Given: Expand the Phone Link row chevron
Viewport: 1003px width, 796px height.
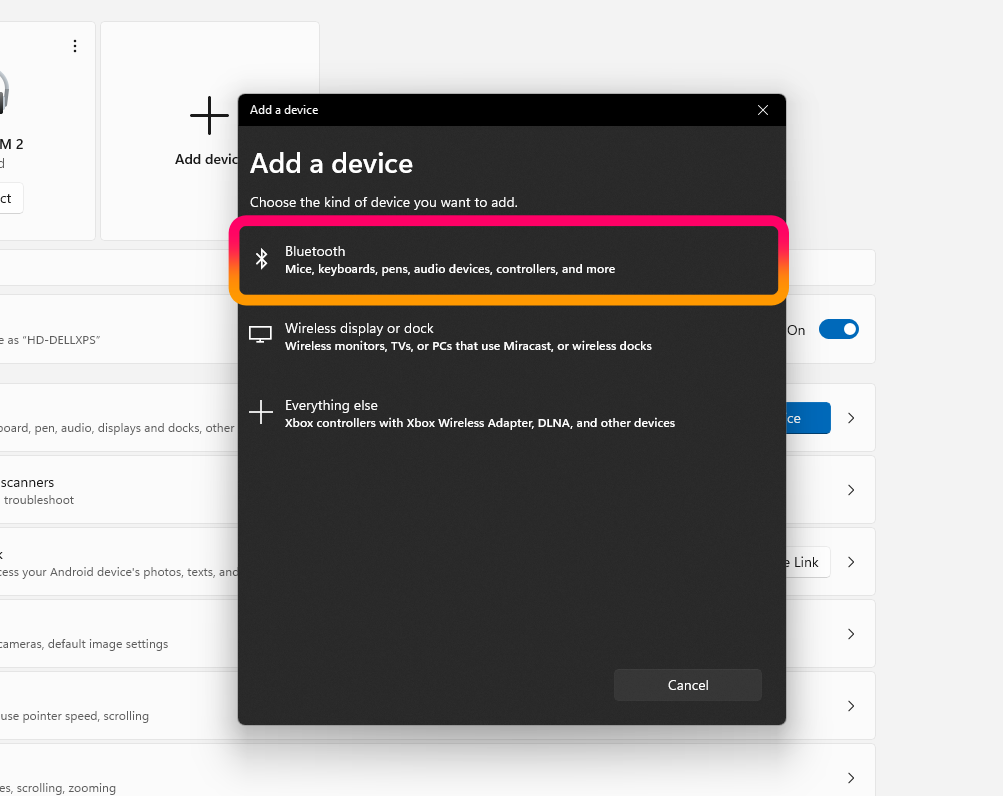Looking at the screenshot, I should [851, 562].
